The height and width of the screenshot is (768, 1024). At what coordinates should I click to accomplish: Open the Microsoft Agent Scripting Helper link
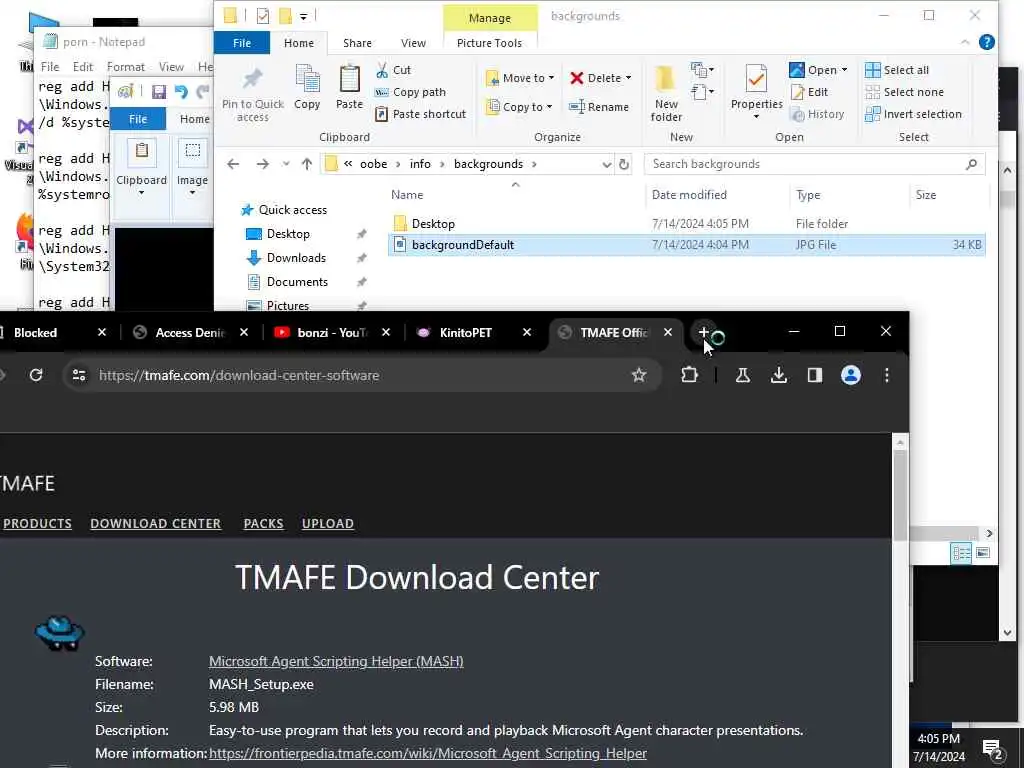[x=336, y=662]
